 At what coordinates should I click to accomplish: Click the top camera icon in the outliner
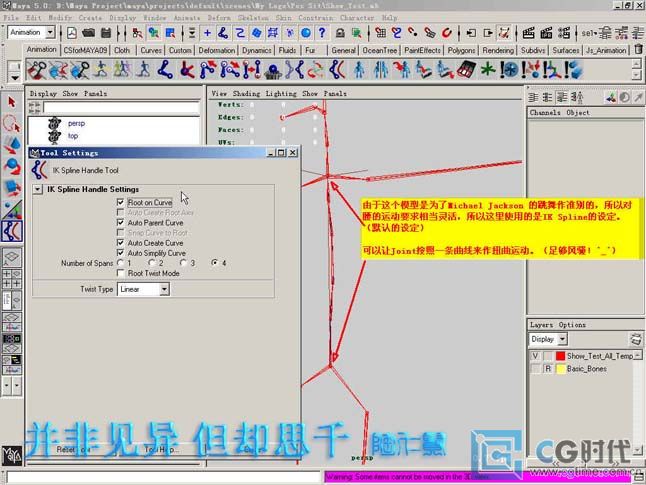coord(54,136)
